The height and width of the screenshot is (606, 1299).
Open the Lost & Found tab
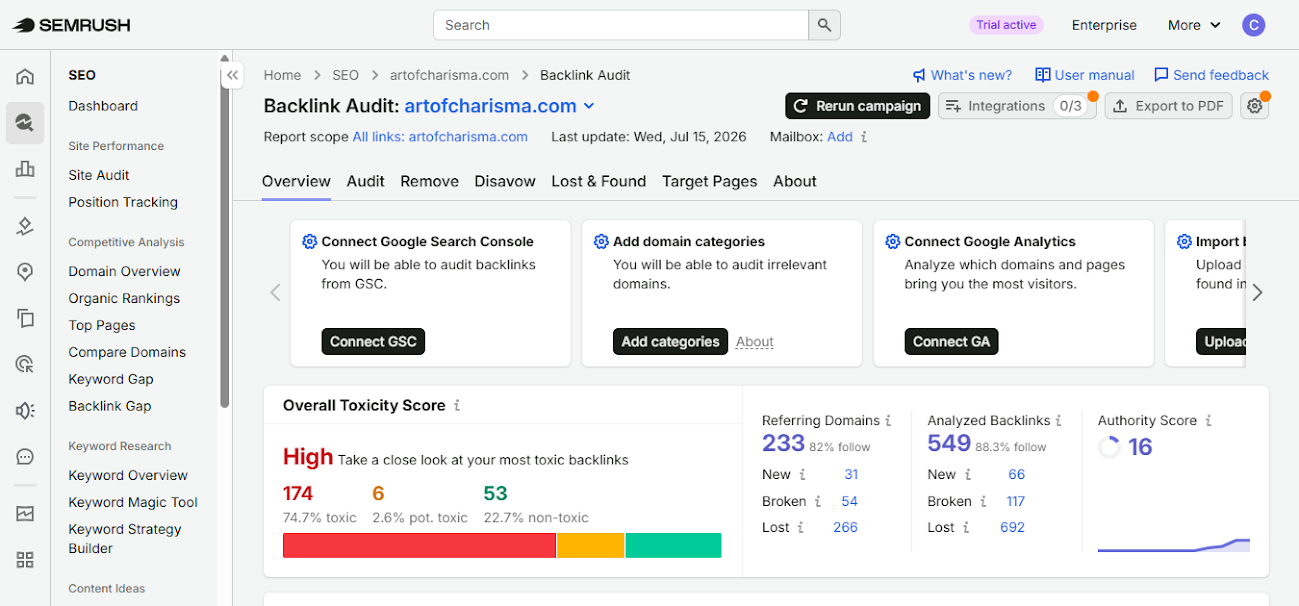click(599, 181)
